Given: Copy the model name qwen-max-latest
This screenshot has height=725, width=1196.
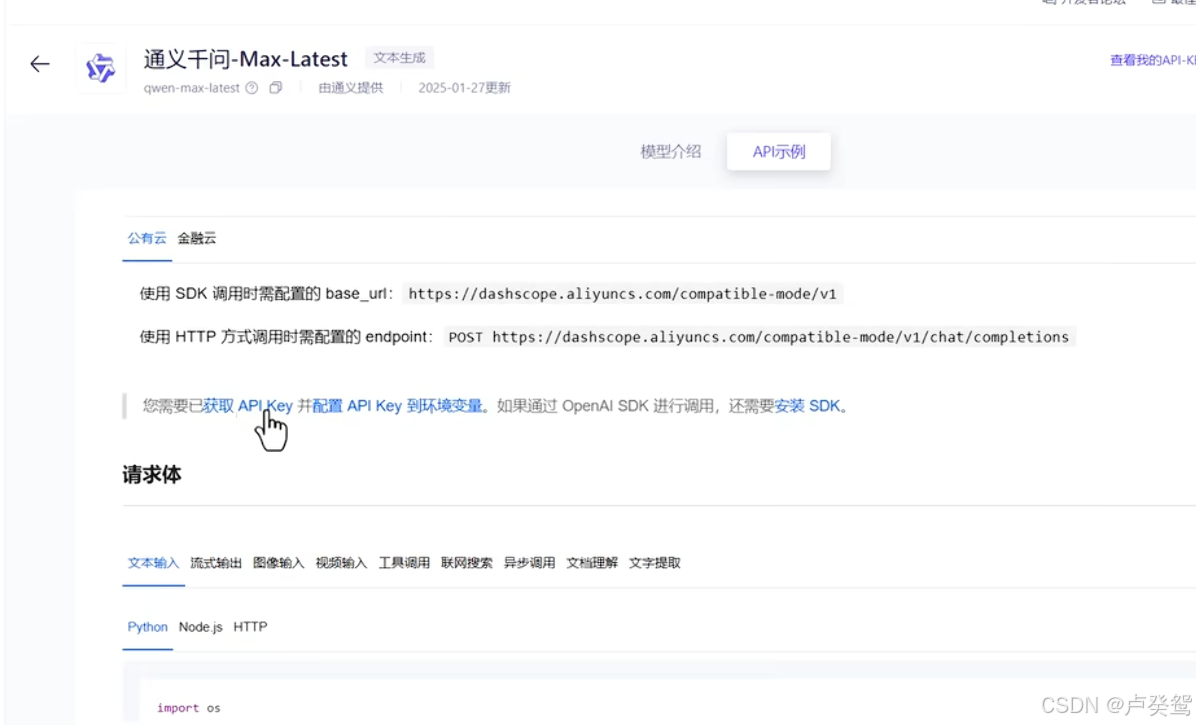Looking at the screenshot, I should click(x=275, y=88).
